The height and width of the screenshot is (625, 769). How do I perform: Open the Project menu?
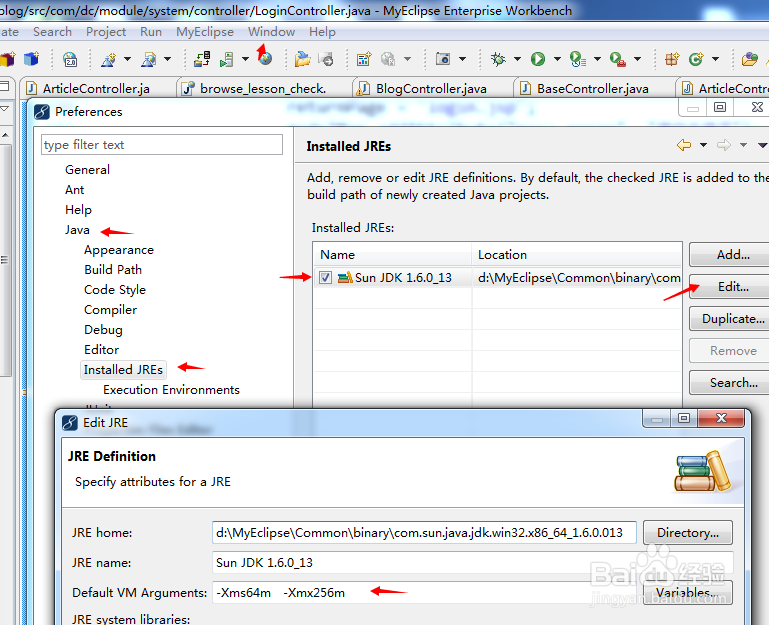(x=106, y=32)
